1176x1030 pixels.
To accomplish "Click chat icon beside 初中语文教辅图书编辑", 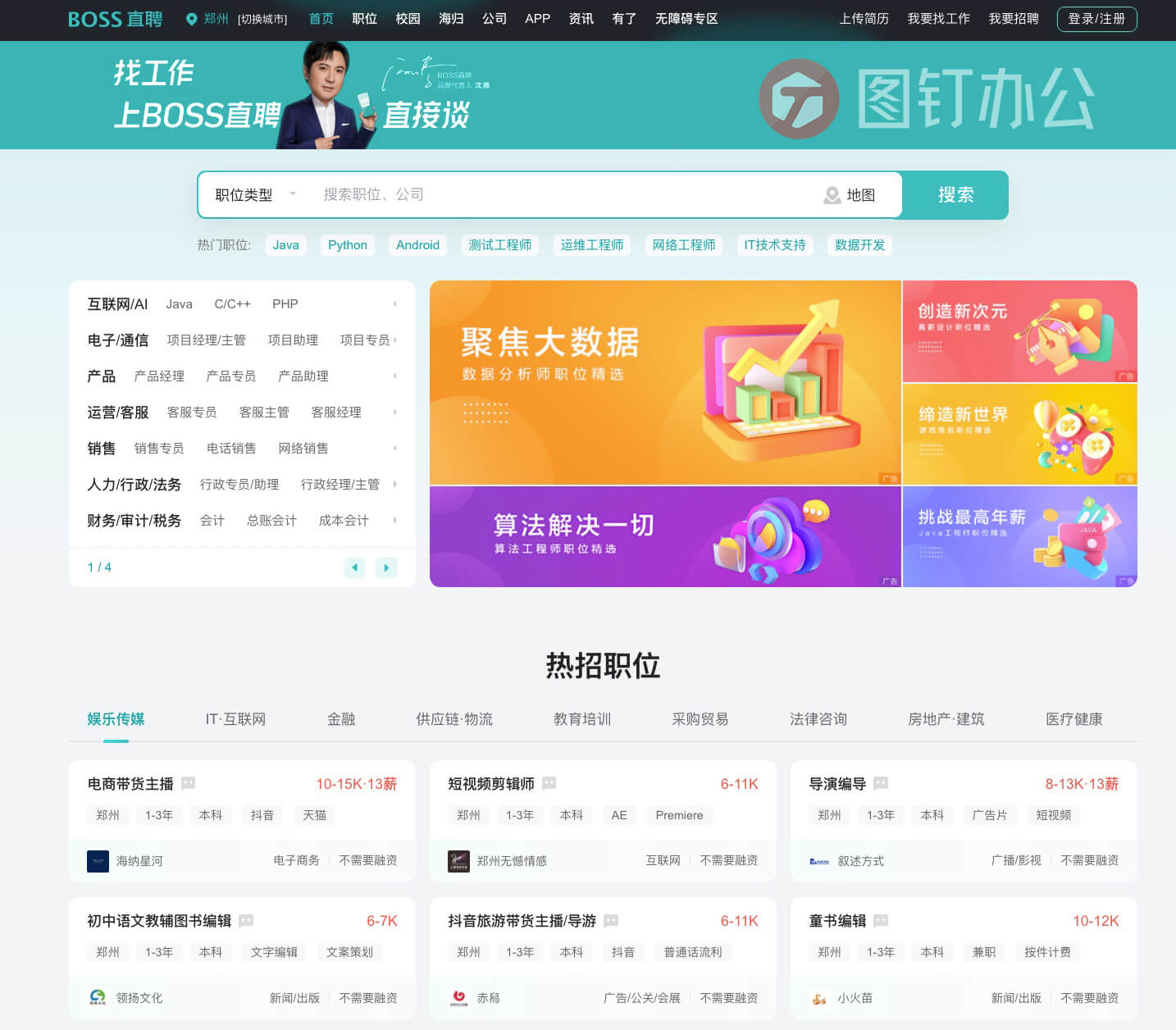I will pyautogui.click(x=245, y=921).
